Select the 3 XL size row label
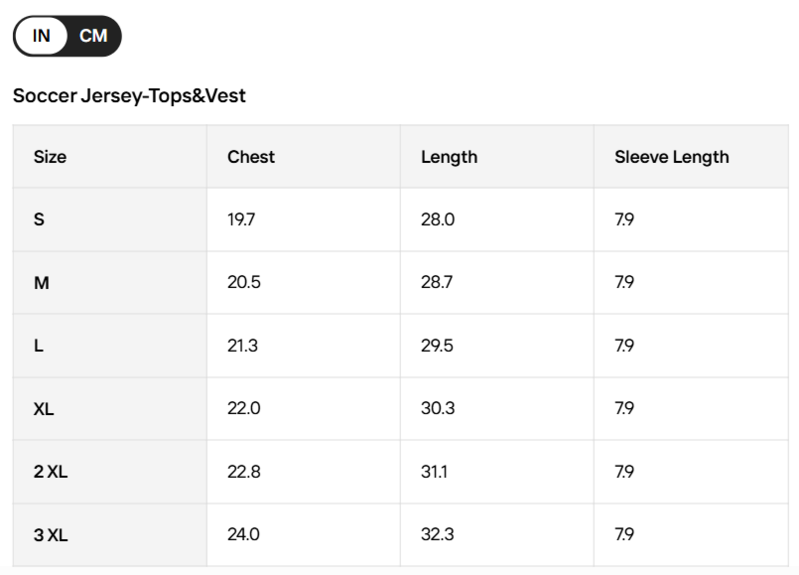The image size is (799, 575). coord(50,535)
